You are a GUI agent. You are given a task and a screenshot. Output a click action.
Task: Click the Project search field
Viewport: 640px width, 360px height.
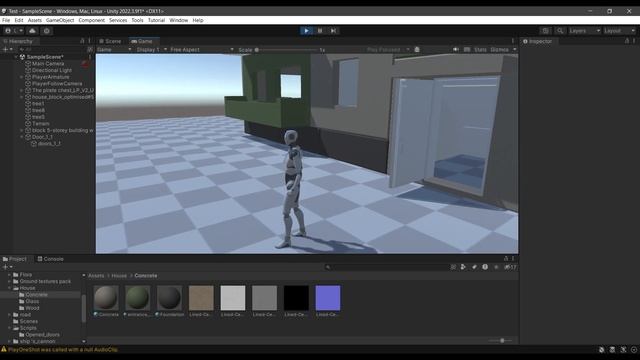386,267
